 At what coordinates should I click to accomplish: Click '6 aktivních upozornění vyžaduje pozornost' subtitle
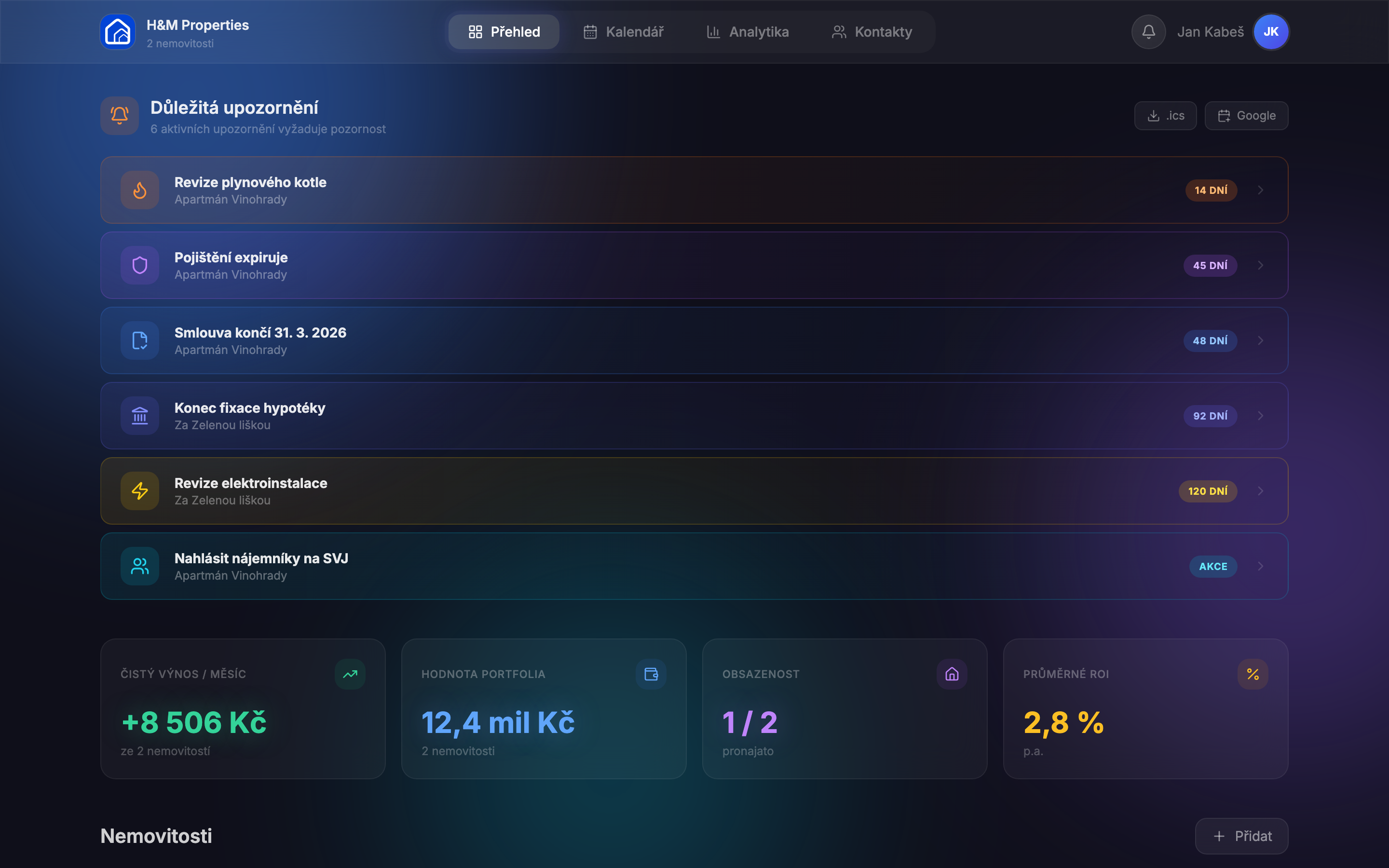[x=268, y=129]
